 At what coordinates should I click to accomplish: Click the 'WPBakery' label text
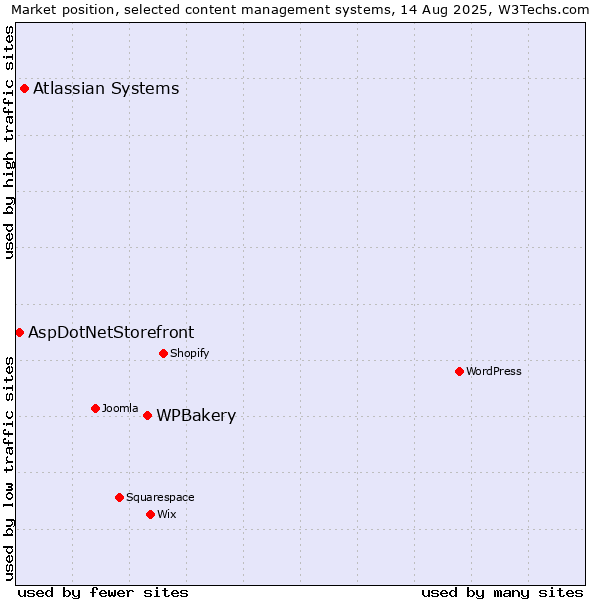tap(196, 416)
